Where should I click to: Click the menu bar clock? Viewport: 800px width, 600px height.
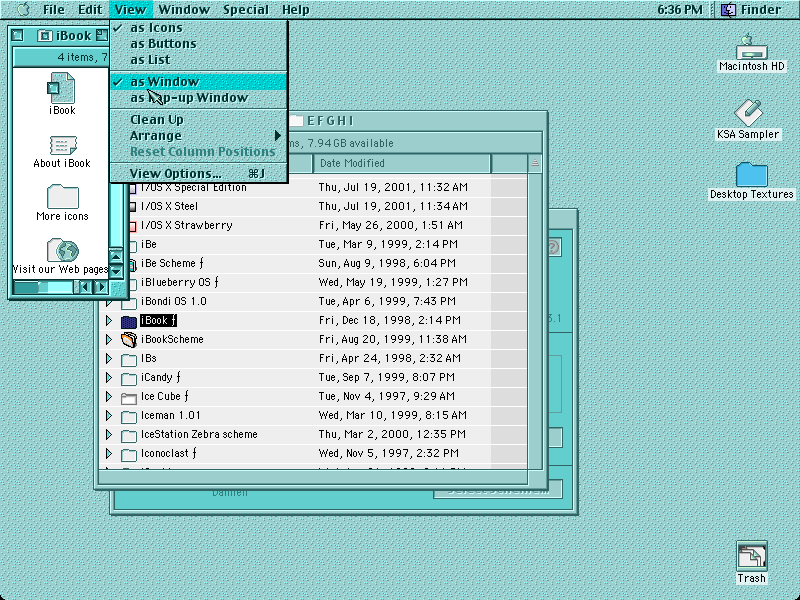(680, 9)
